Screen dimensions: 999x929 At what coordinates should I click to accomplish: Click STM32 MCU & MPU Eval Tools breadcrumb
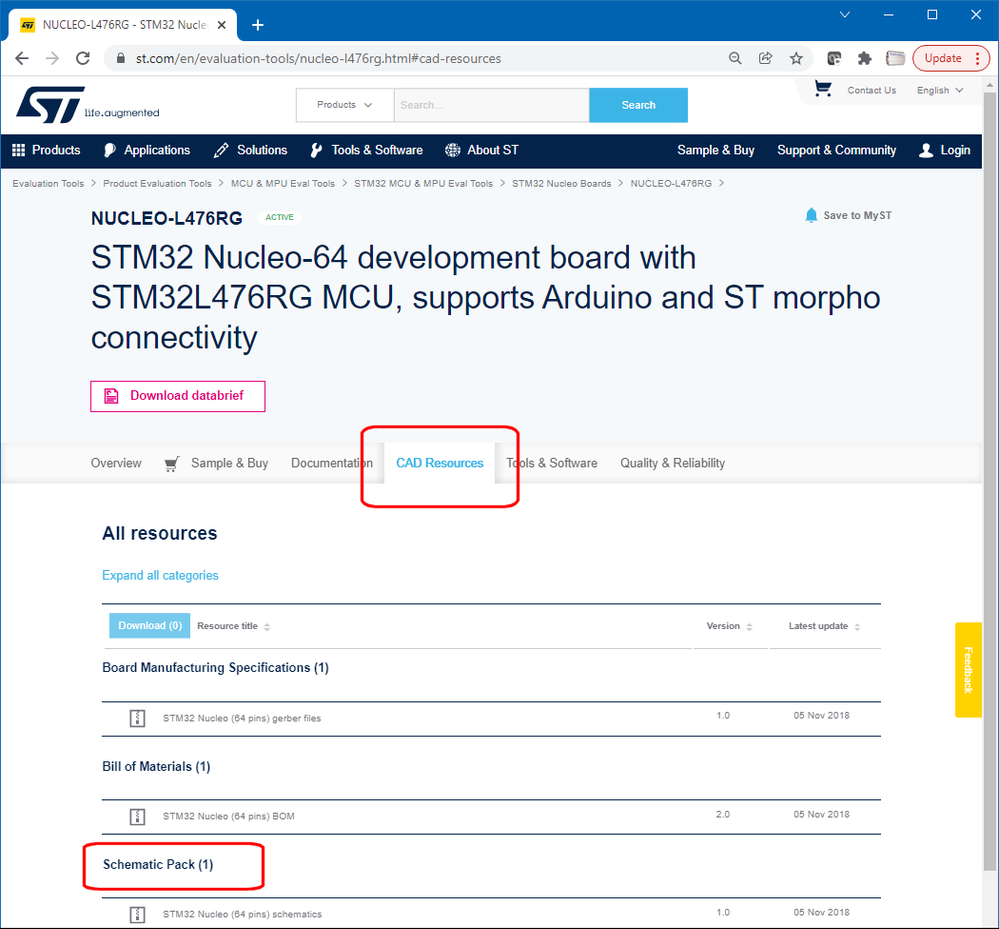(x=424, y=184)
